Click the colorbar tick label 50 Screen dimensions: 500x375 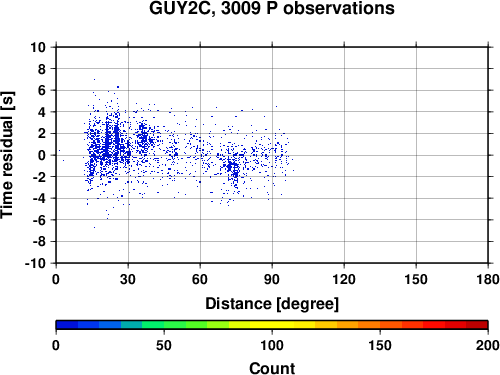(x=164, y=345)
